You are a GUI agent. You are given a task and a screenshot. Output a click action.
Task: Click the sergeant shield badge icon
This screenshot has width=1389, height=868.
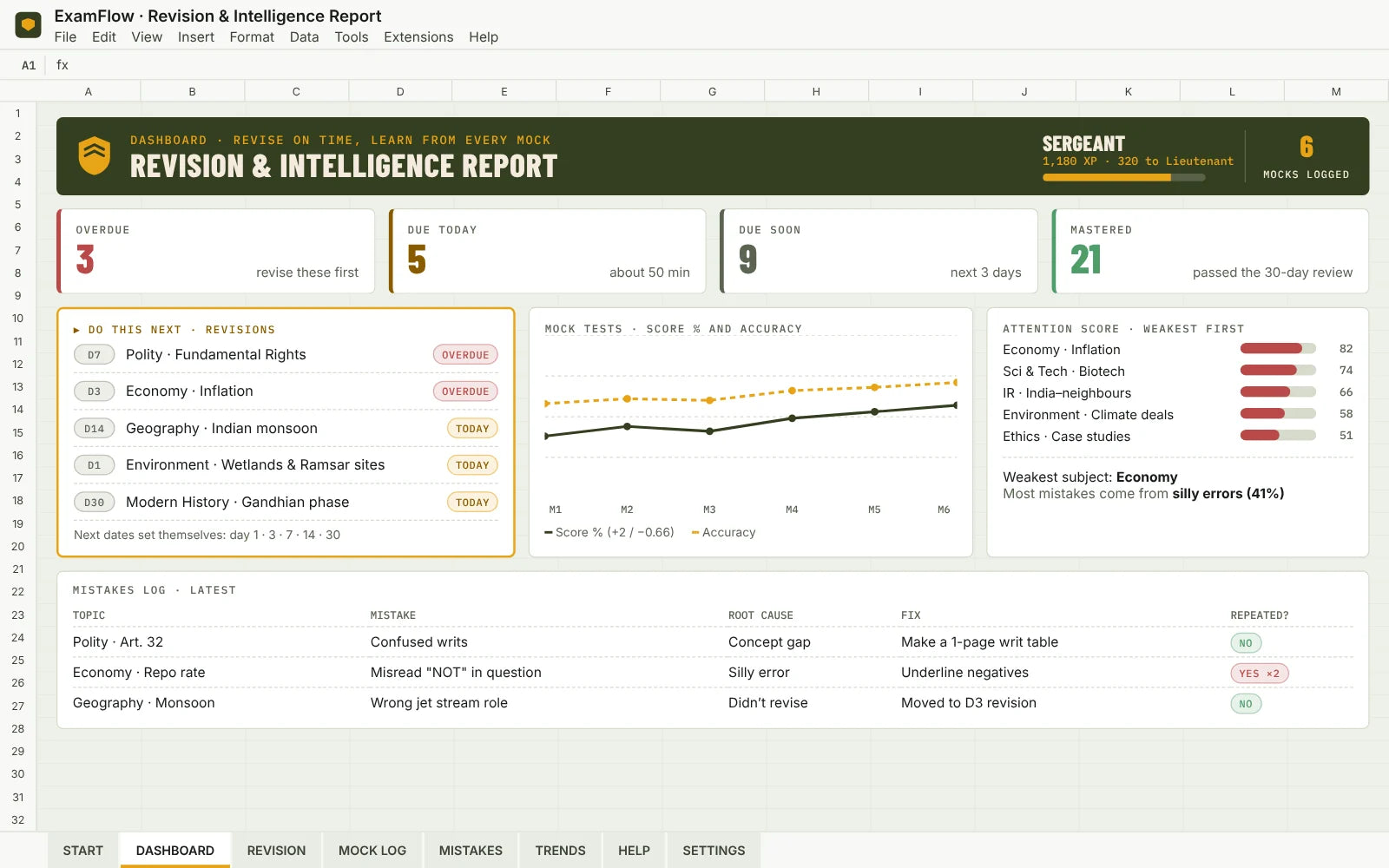coord(95,155)
